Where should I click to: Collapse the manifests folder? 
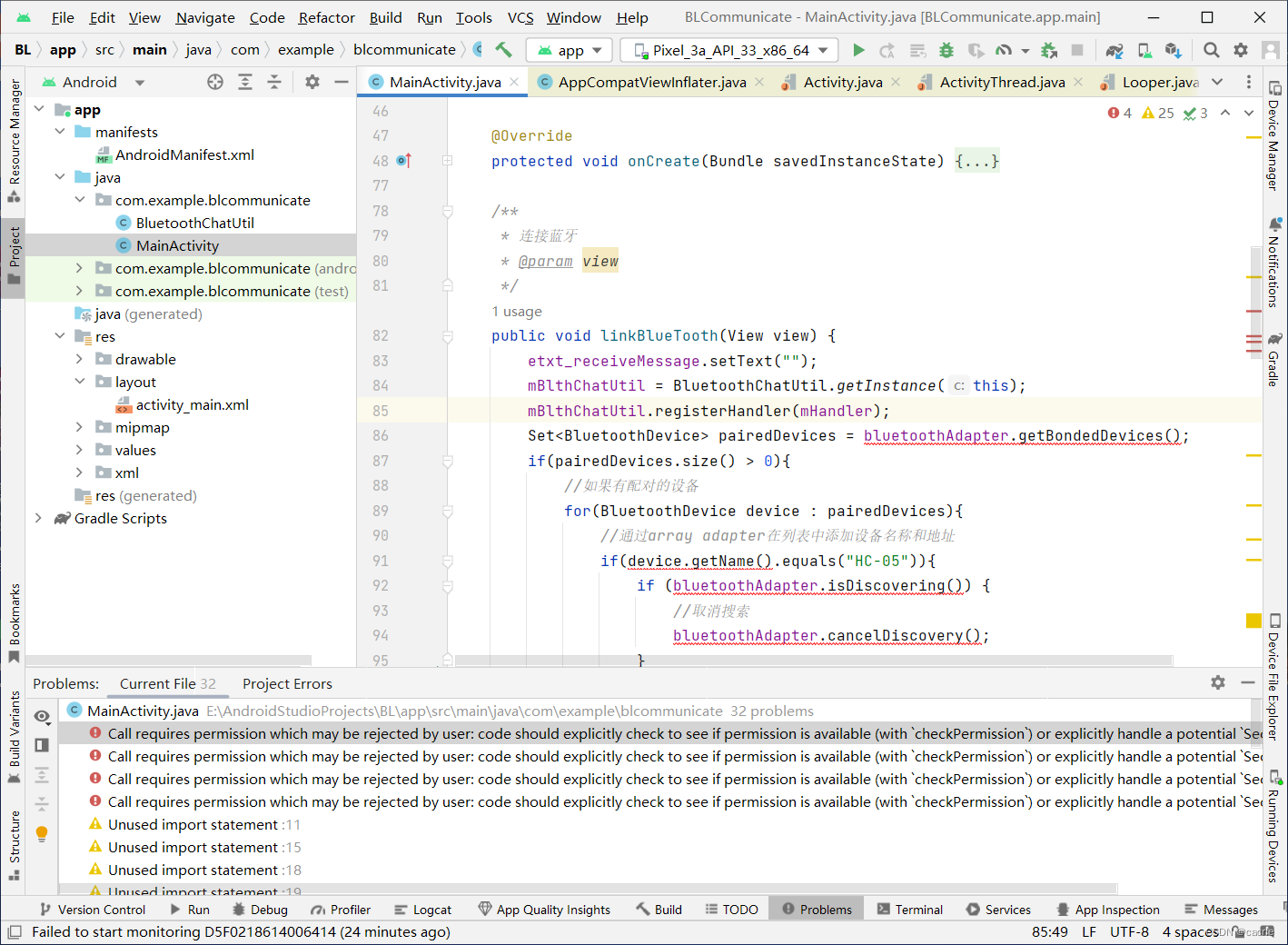(x=59, y=132)
